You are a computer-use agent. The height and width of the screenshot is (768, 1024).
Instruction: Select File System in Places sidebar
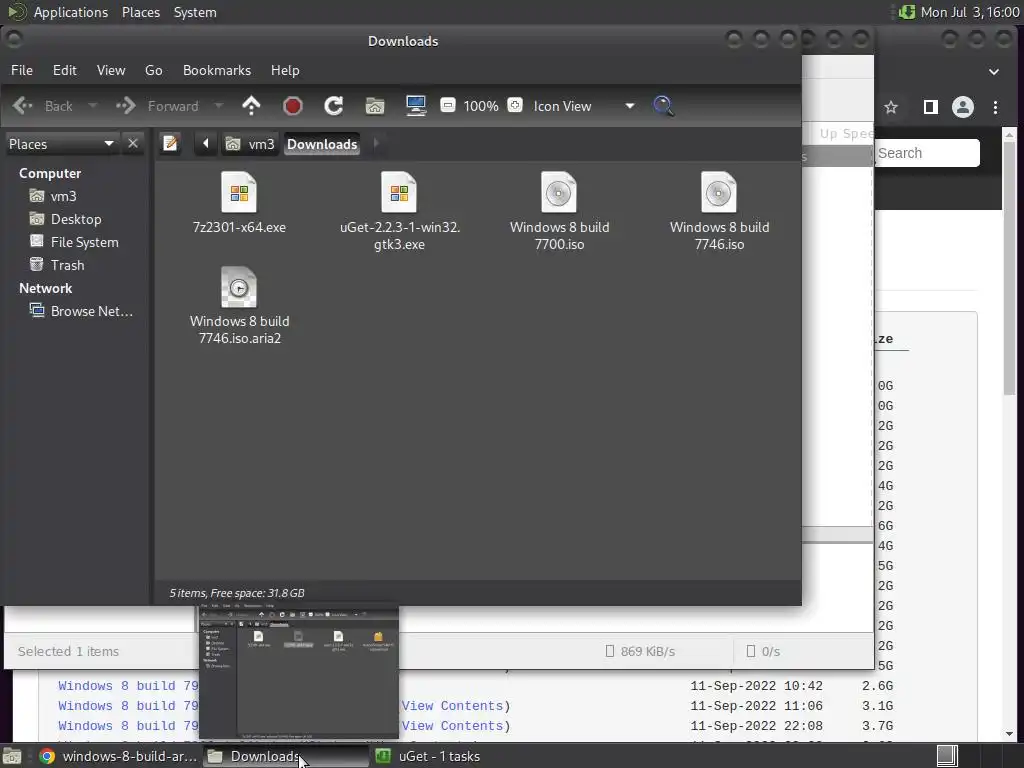(74, 242)
